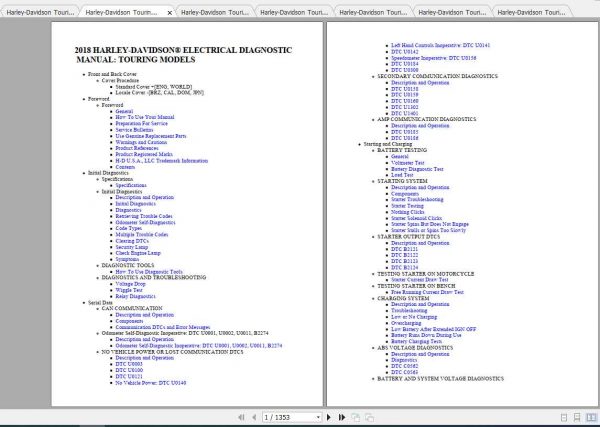The image size is (600, 427).
Task: Go to next page arrow
Action: pos(329,417)
